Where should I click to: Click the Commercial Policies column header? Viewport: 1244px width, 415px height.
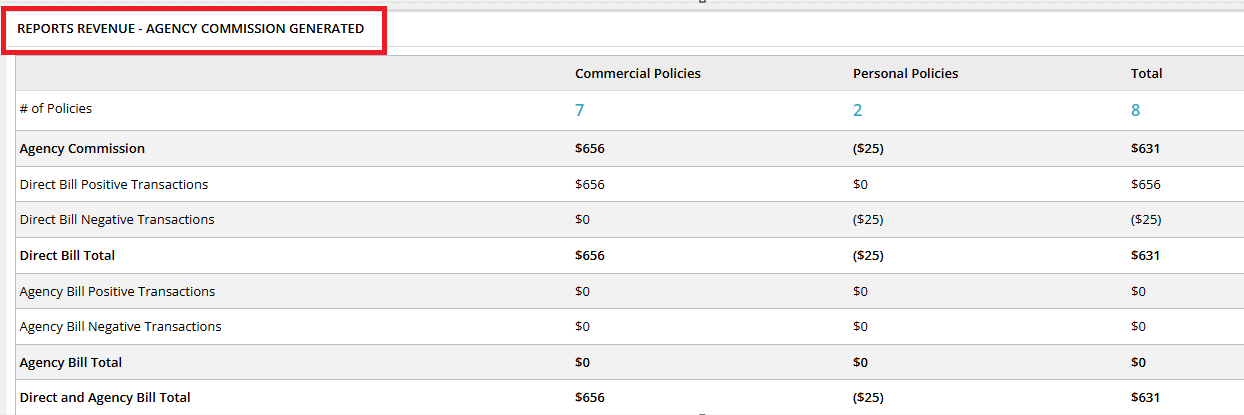[638, 74]
